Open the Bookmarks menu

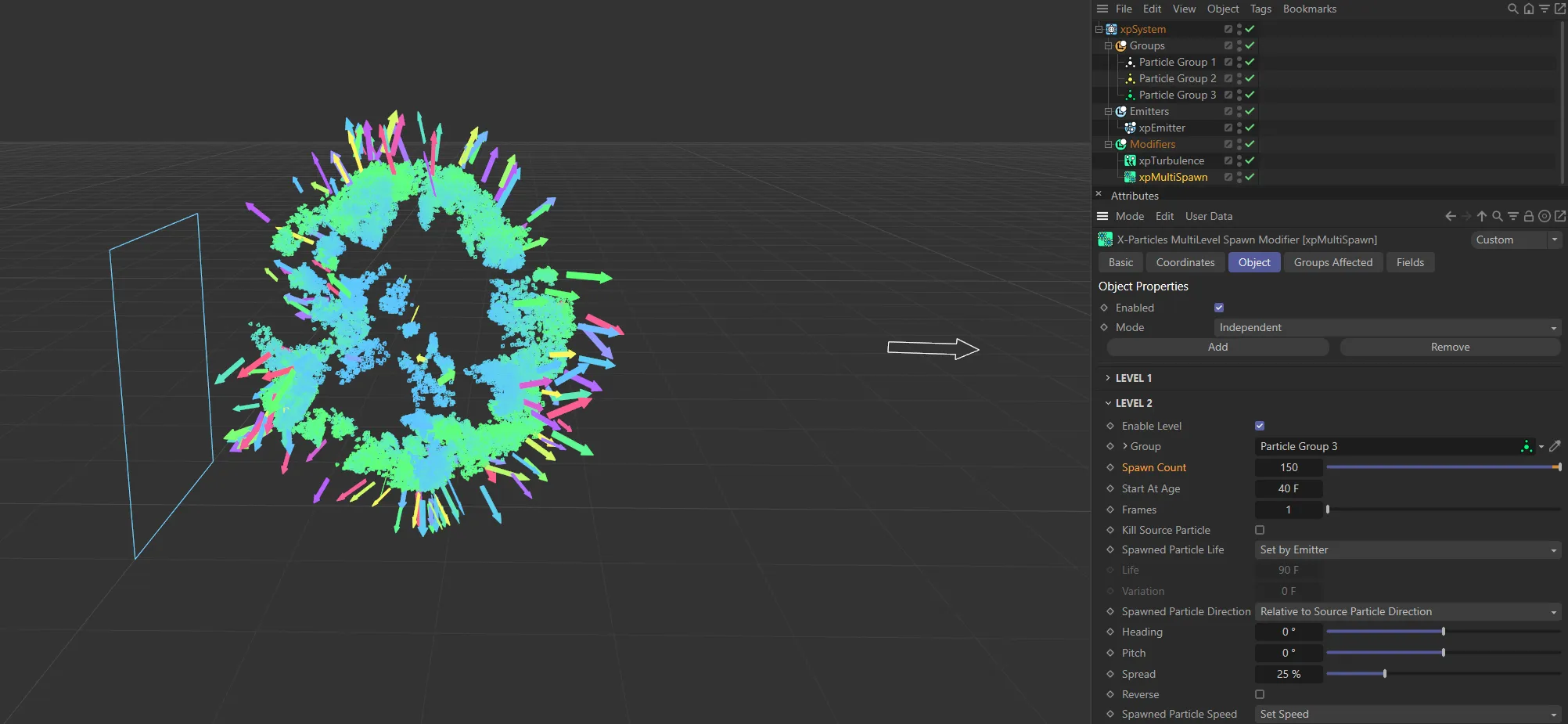[x=1309, y=9]
